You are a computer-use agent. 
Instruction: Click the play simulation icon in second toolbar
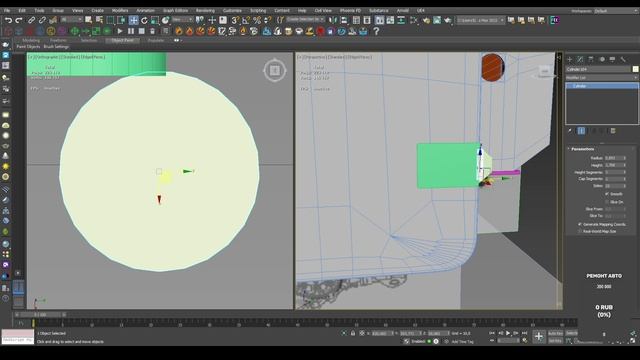120,31
